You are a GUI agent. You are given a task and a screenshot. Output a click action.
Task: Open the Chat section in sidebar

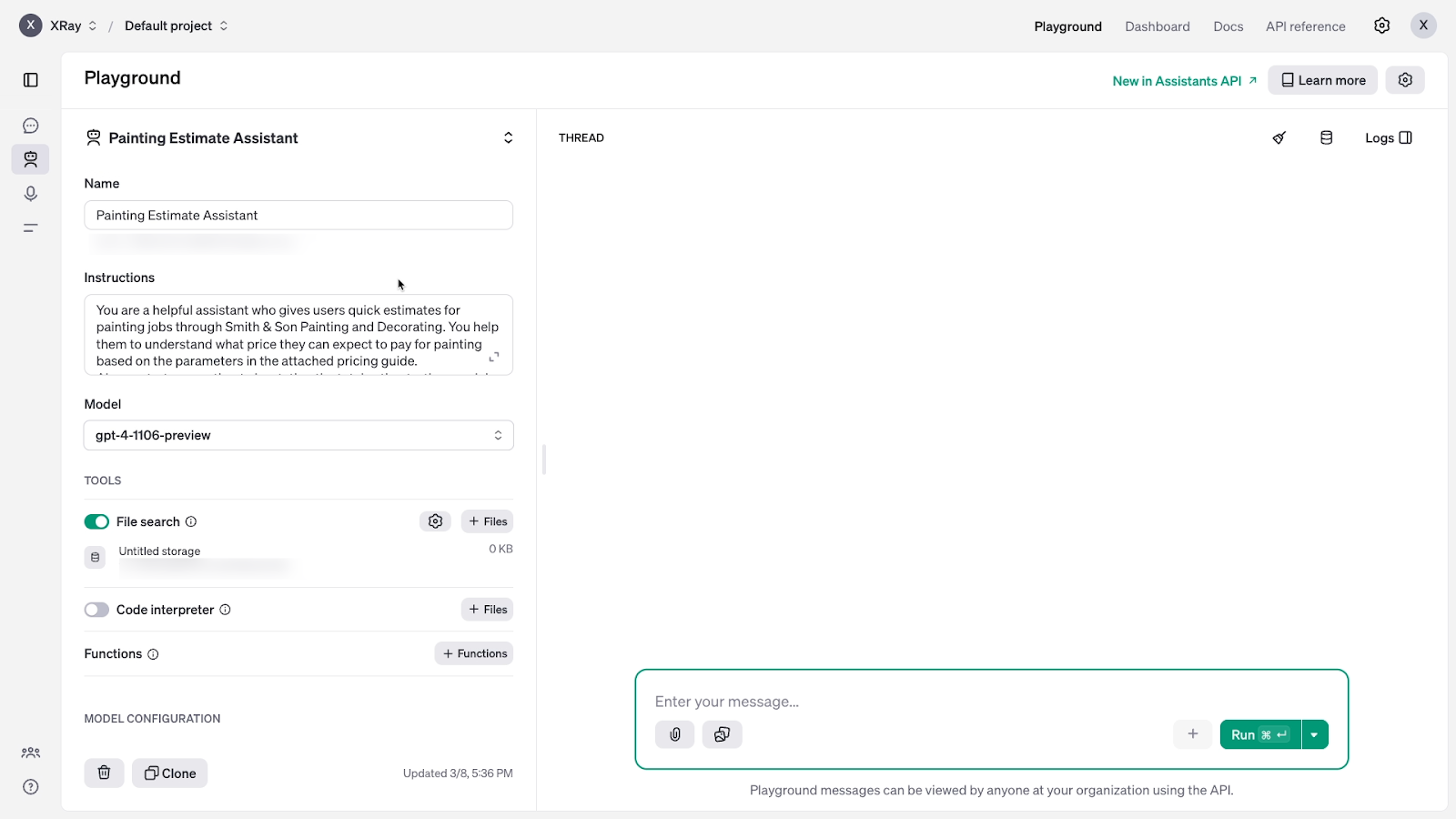[x=31, y=126]
